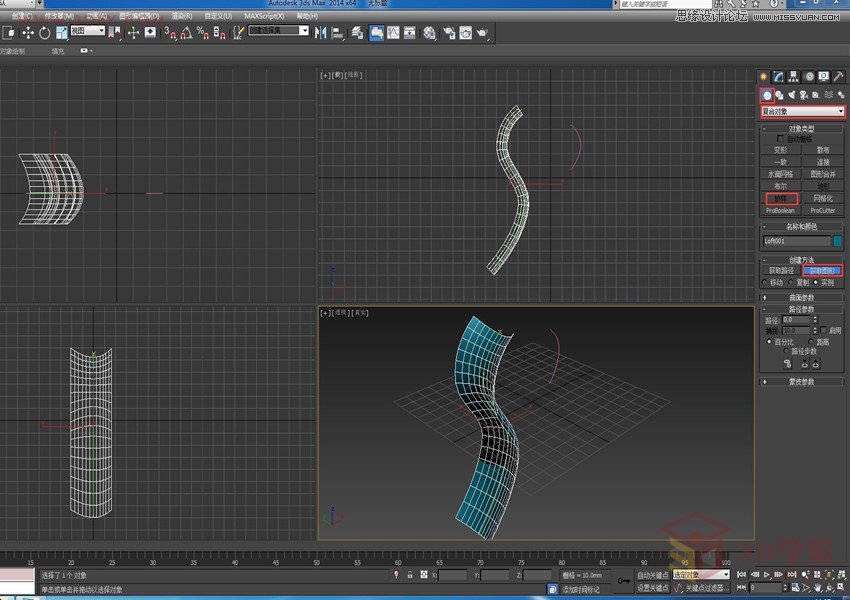Enable the 启用 checkbox in 路径参数
The image size is (850, 600).
coord(822,330)
